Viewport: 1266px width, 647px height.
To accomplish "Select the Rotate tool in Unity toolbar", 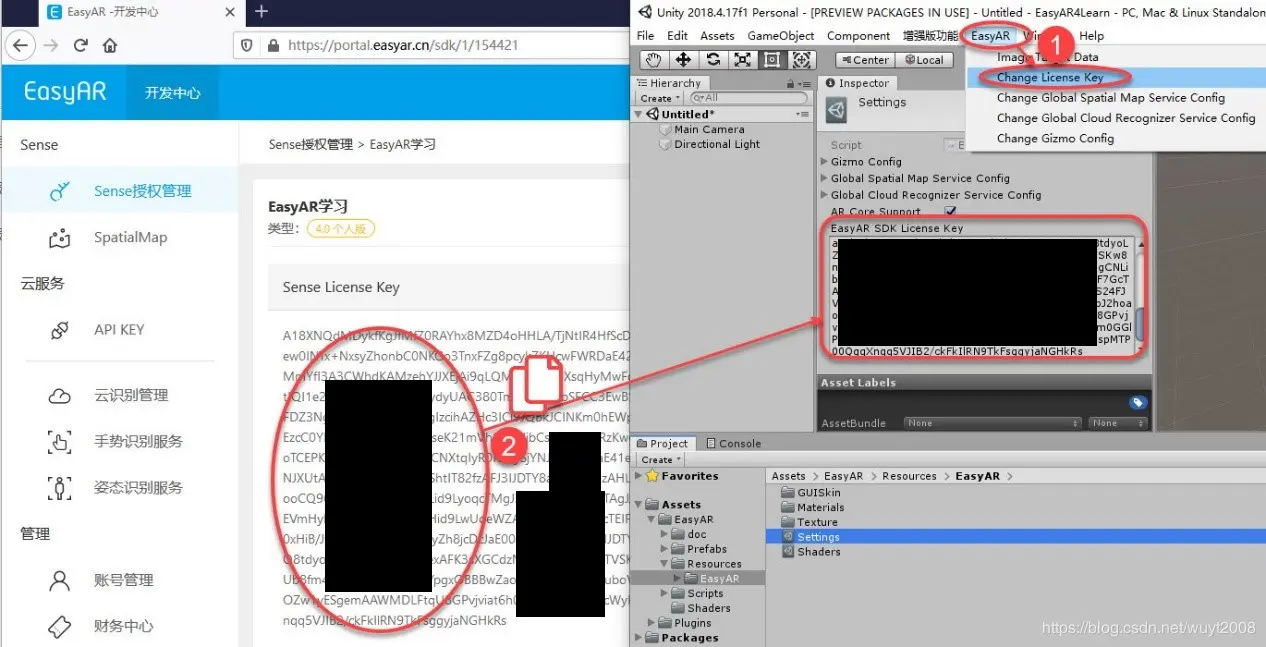I will tap(713, 60).
